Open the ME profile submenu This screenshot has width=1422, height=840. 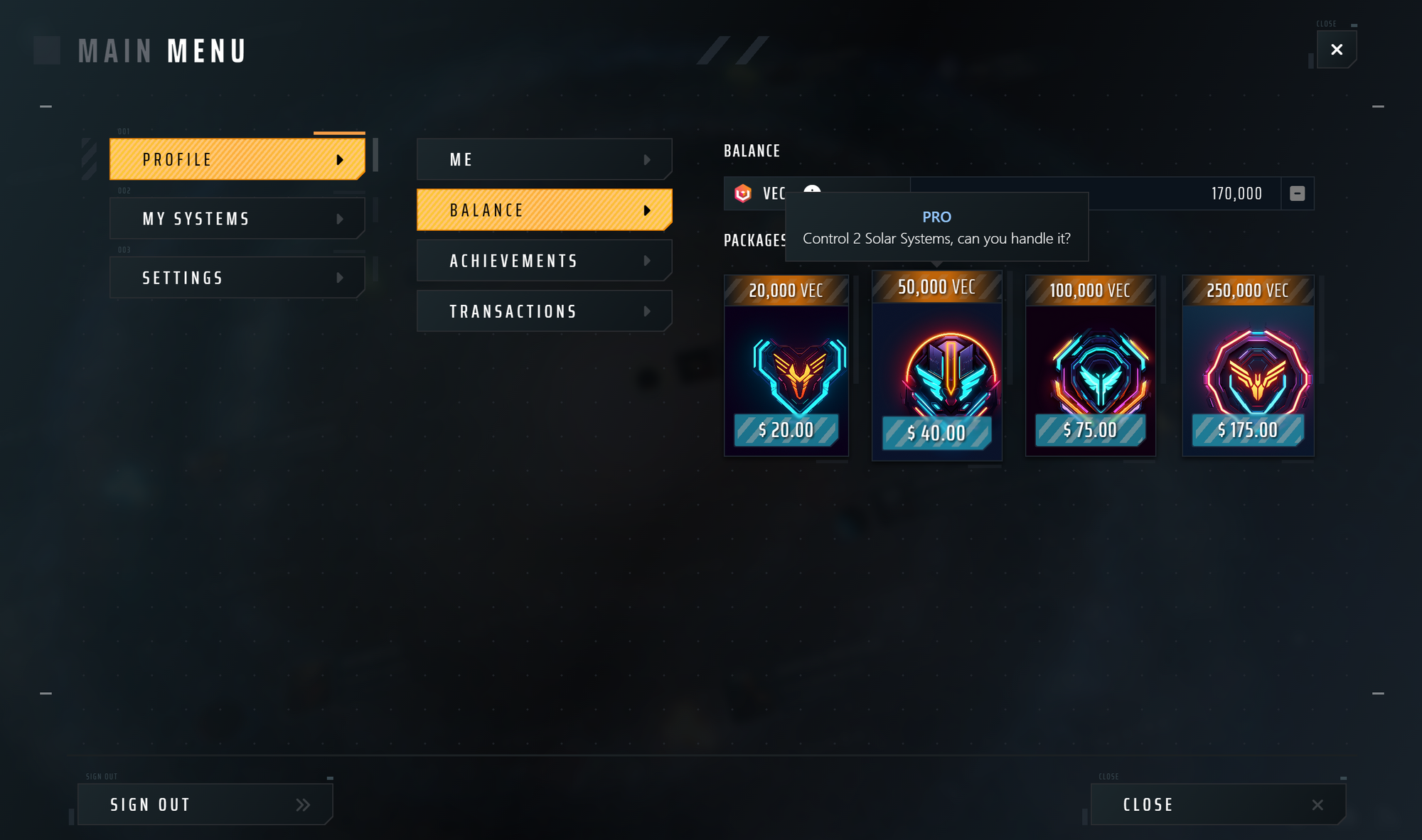coord(545,159)
